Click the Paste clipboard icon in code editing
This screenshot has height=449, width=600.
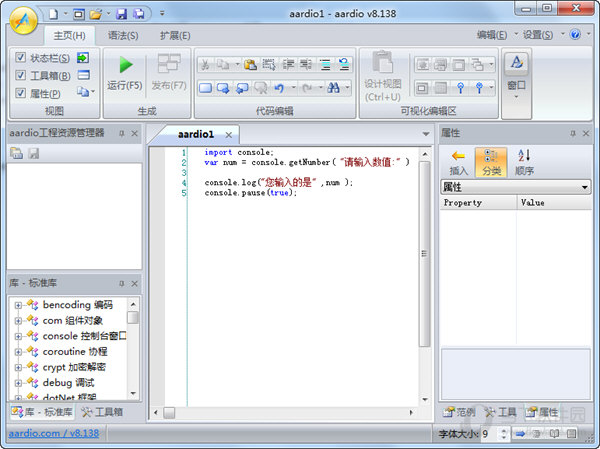point(250,65)
